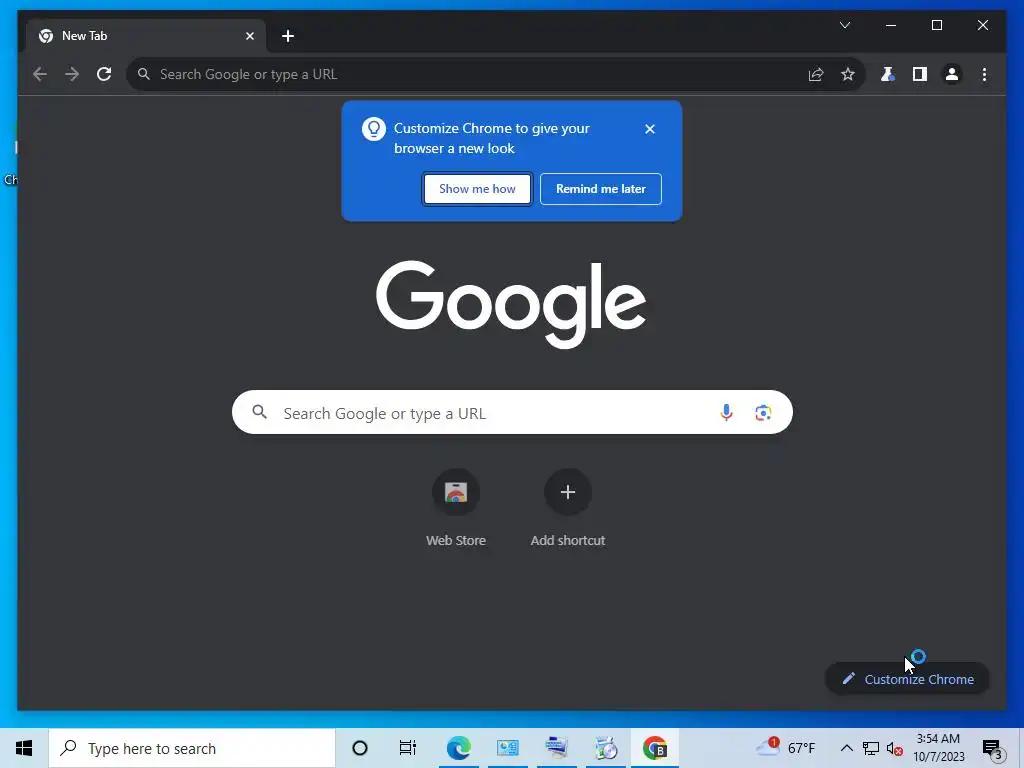Screen dimensions: 1024x768
Task: Open the Chrome Beta taskbar icon
Action: point(654,748)
